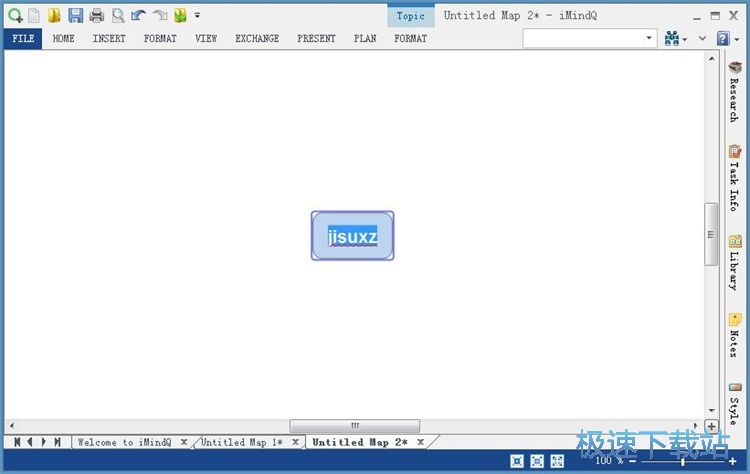This screenshot has height=474, width=750.
Task: Switch to the HOME ribbon tab
Action: (63, 39)
